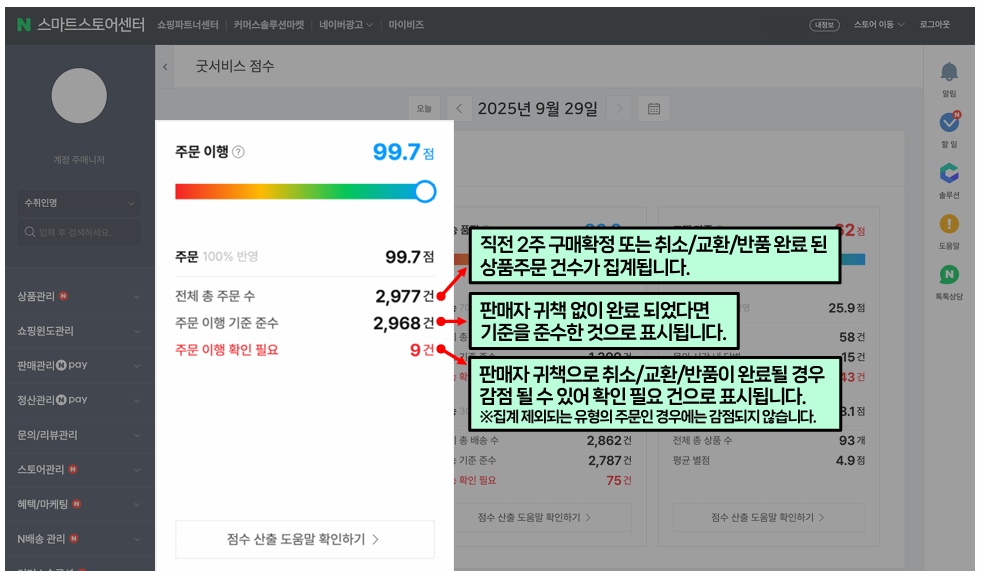This screenshot has height=571, width=984.
Task: Expand the 정산관리 pay menu
Action: (78, 400)
